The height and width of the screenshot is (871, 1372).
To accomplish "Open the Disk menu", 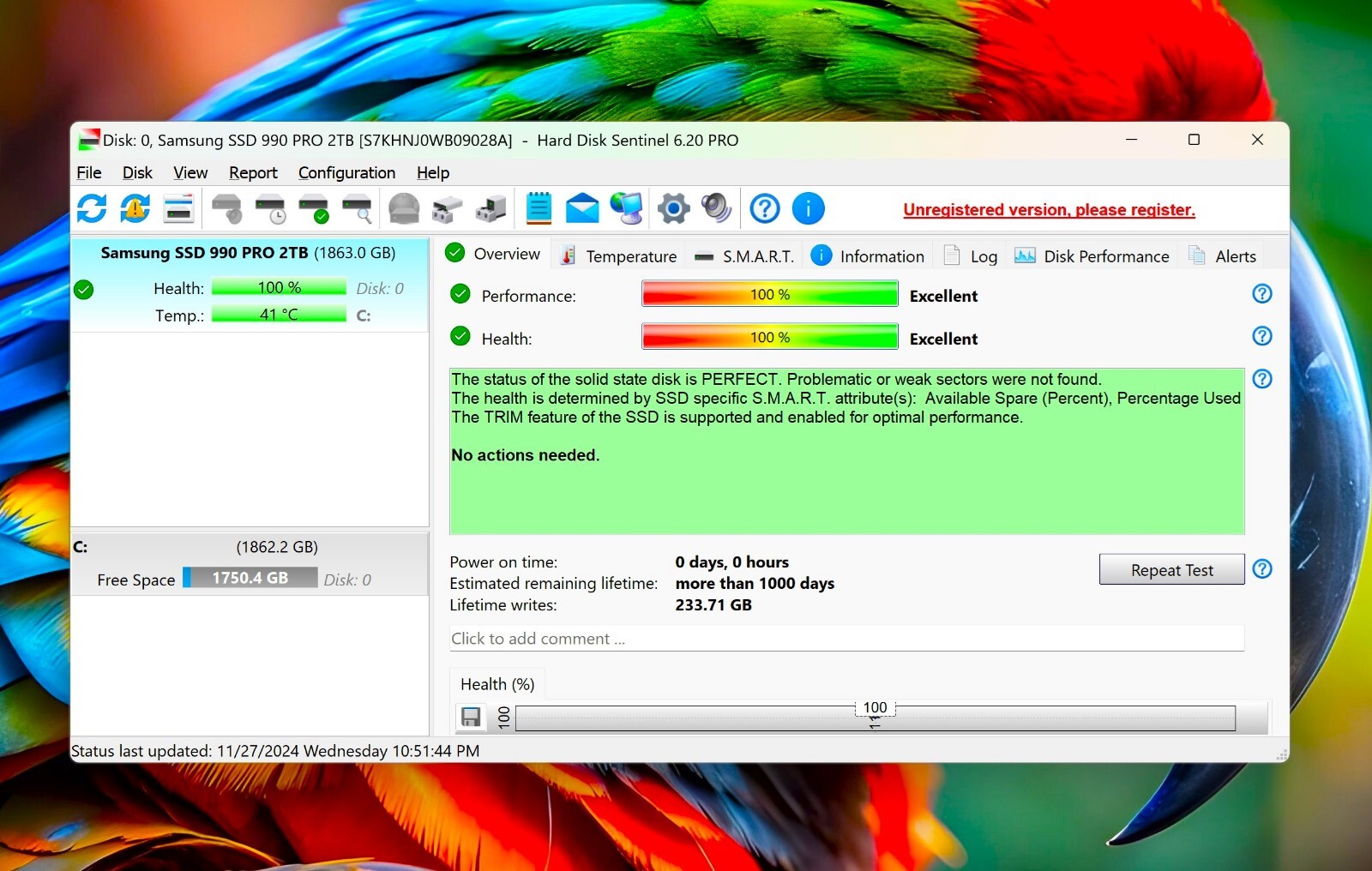I will pyautogui.click(x=137, y=172).
